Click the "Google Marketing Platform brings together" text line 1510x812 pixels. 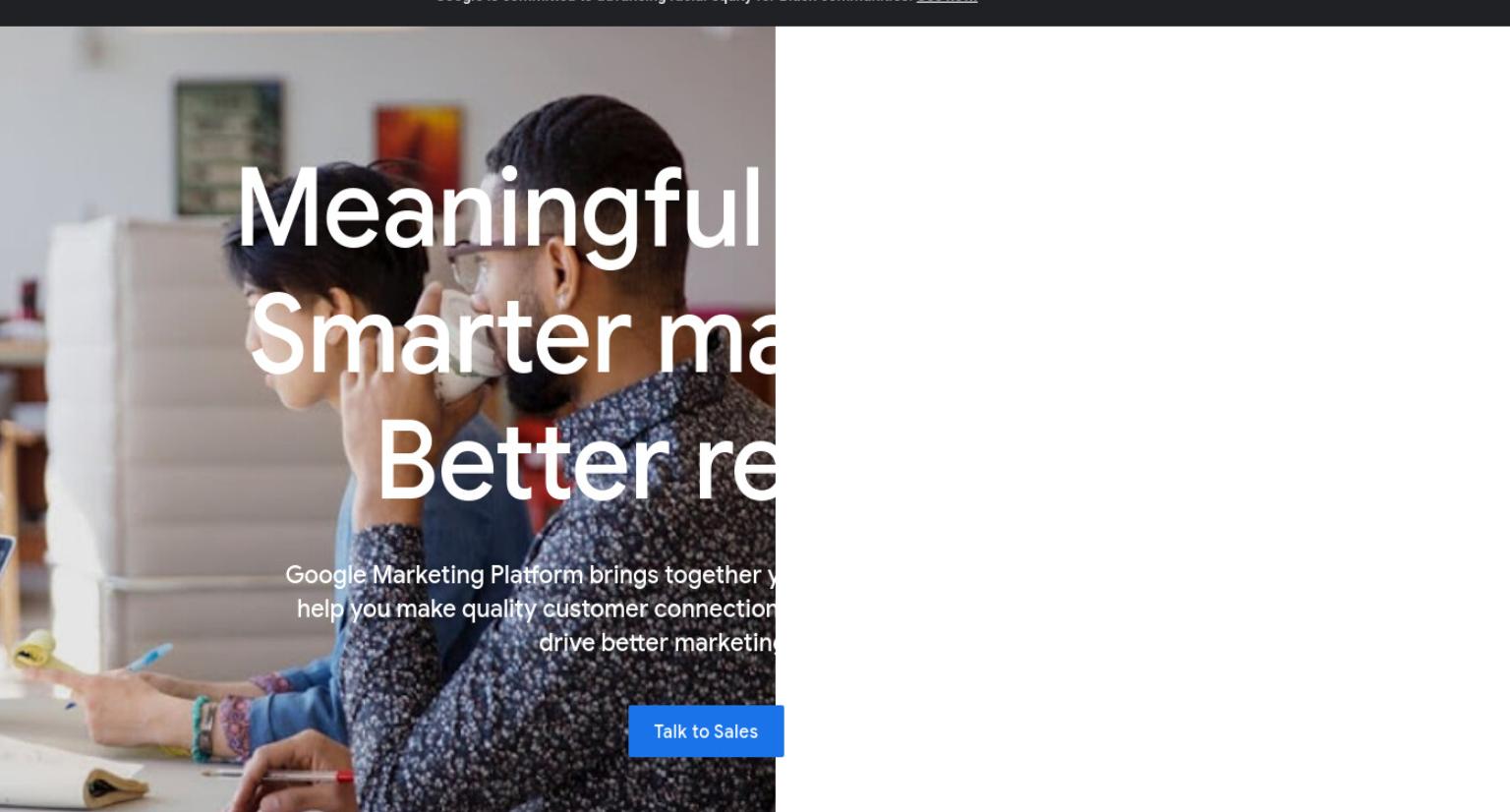pos(531,575)
